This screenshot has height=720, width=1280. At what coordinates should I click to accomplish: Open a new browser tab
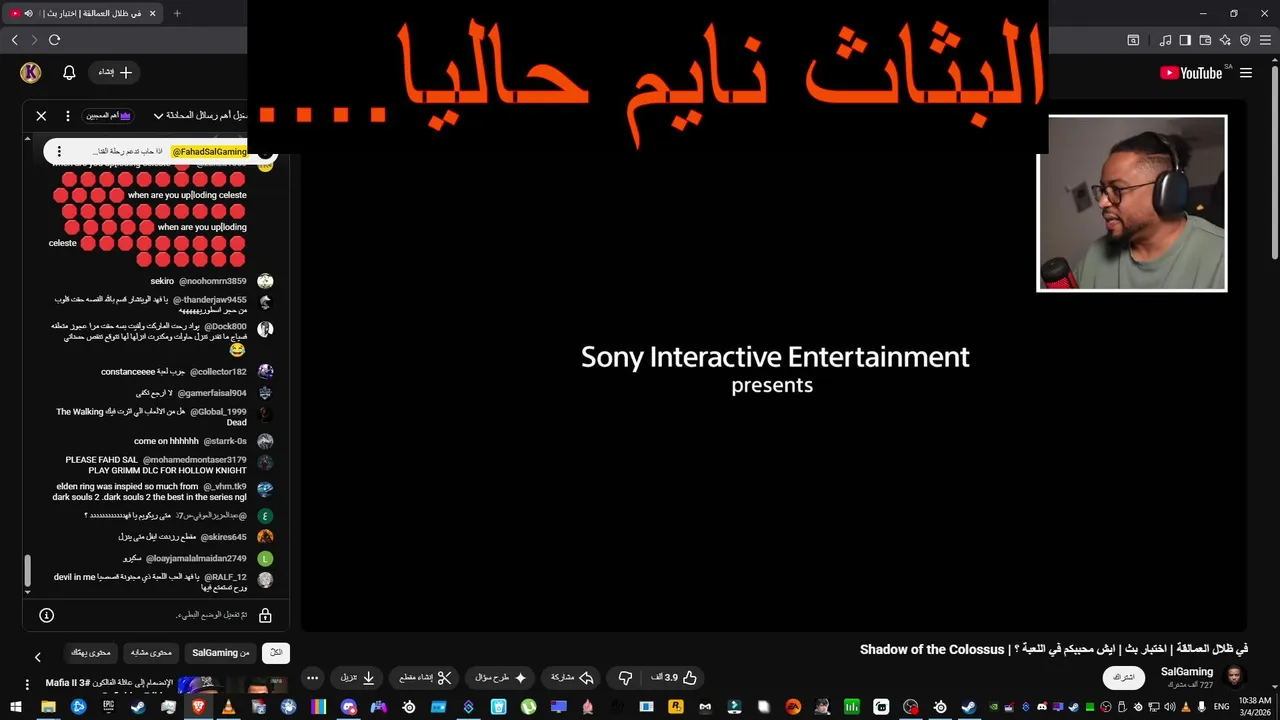[x=177, y=13]
